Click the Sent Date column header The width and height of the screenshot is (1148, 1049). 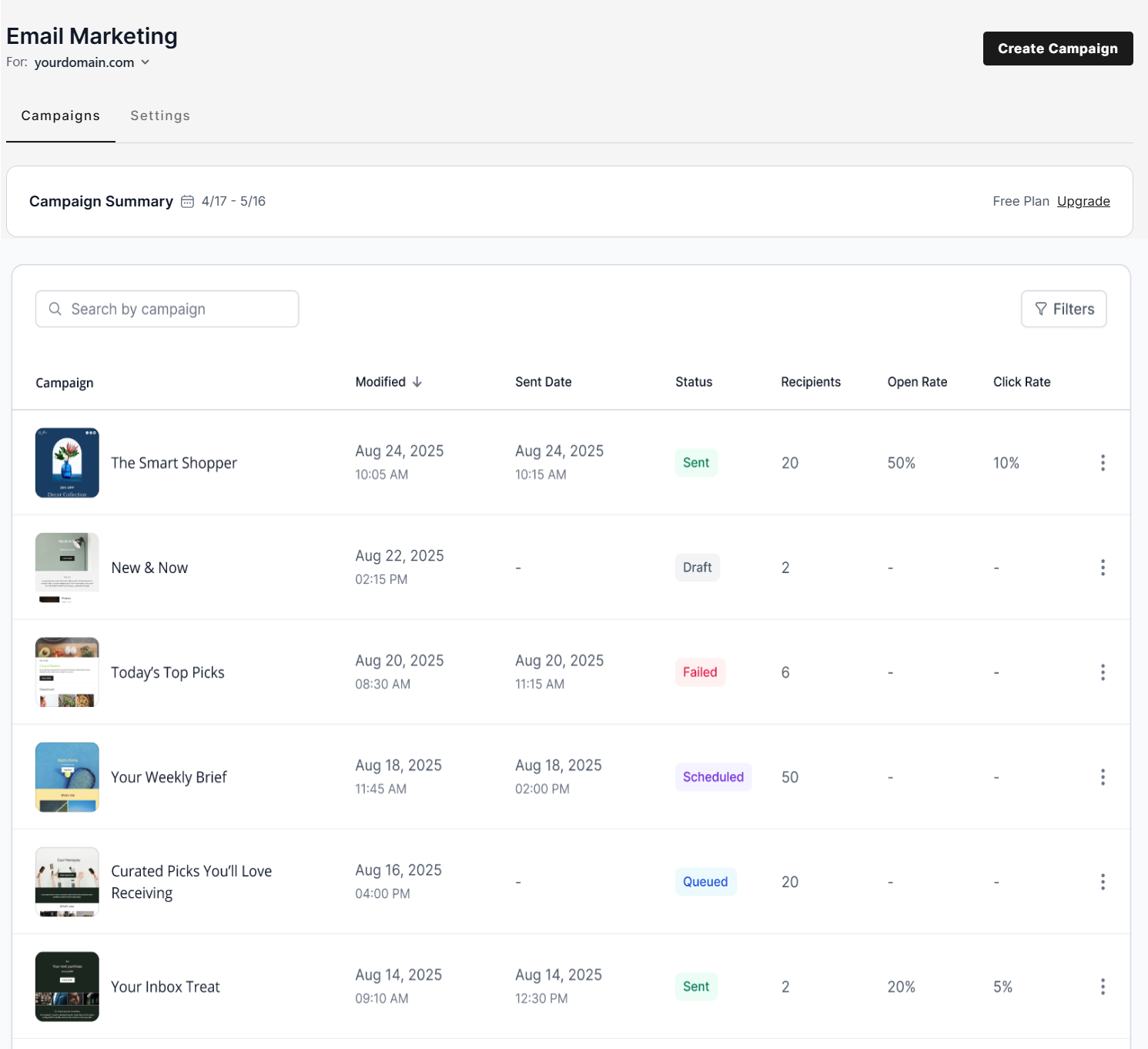point(544,382)
